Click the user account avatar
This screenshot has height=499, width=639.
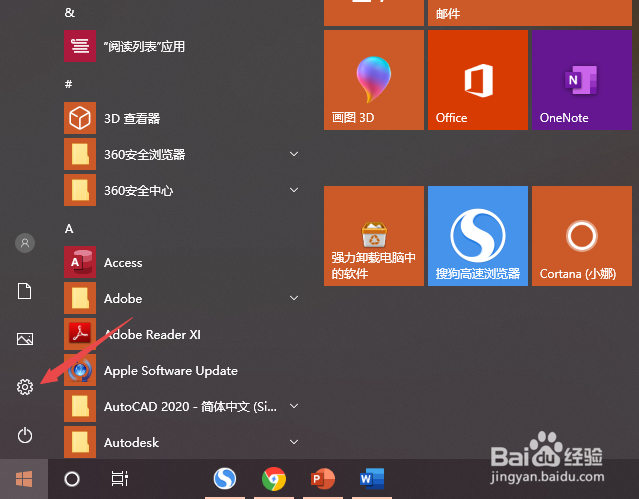click(x=25, y=243)
